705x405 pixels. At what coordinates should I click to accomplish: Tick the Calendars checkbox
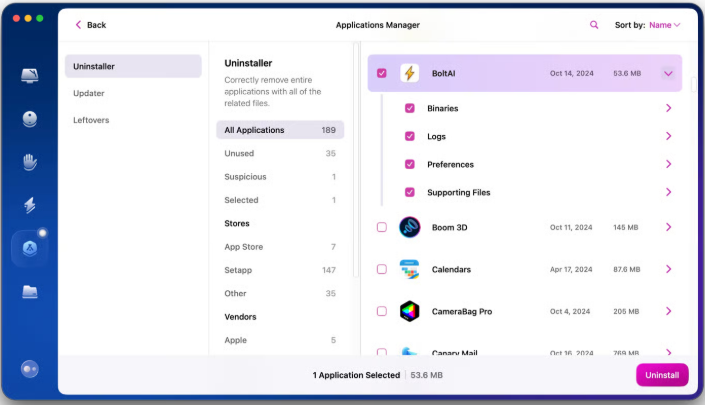pos(382,269)
